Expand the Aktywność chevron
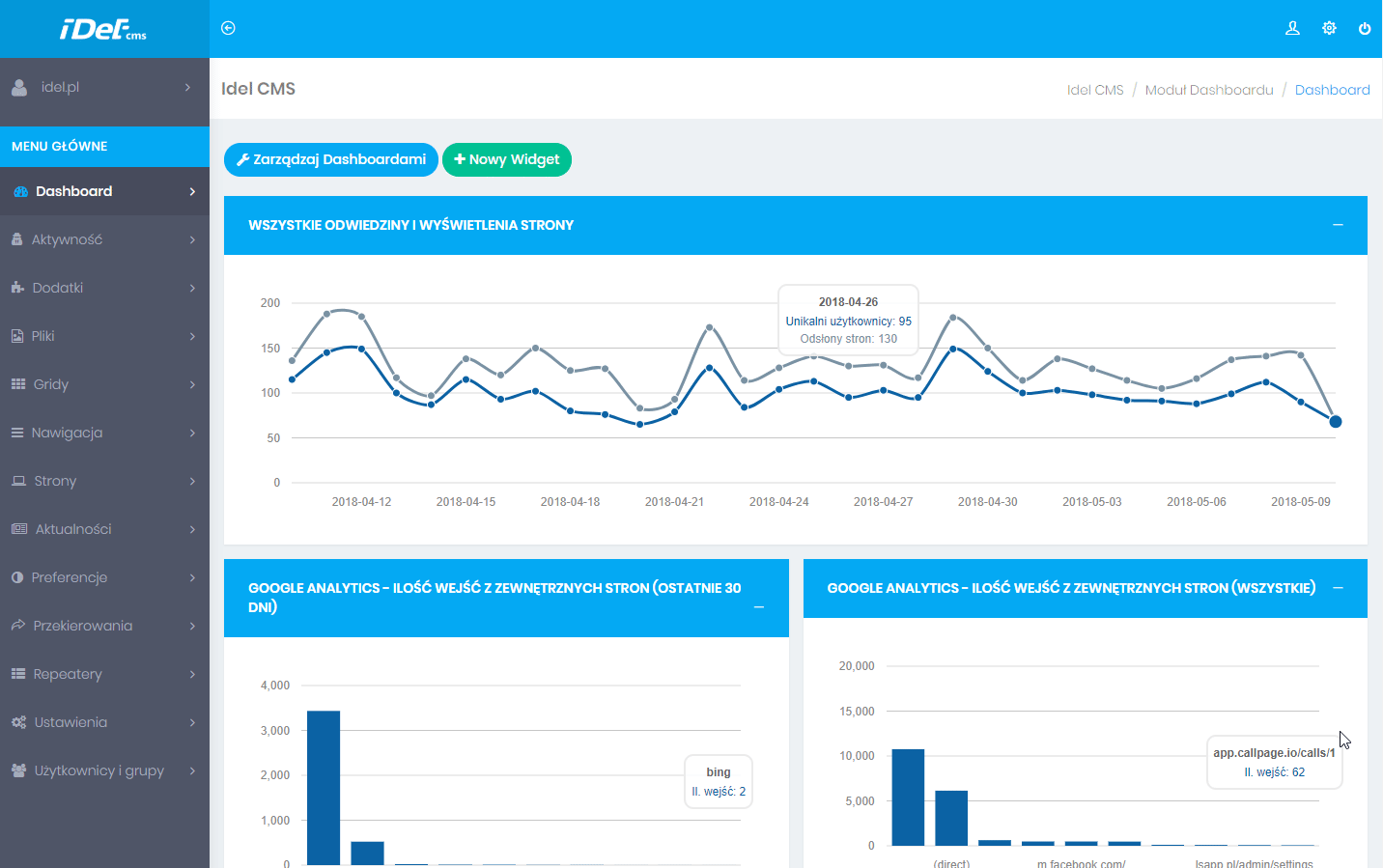This screenshot has width=1383, height=868. click(x=192, y=239)
